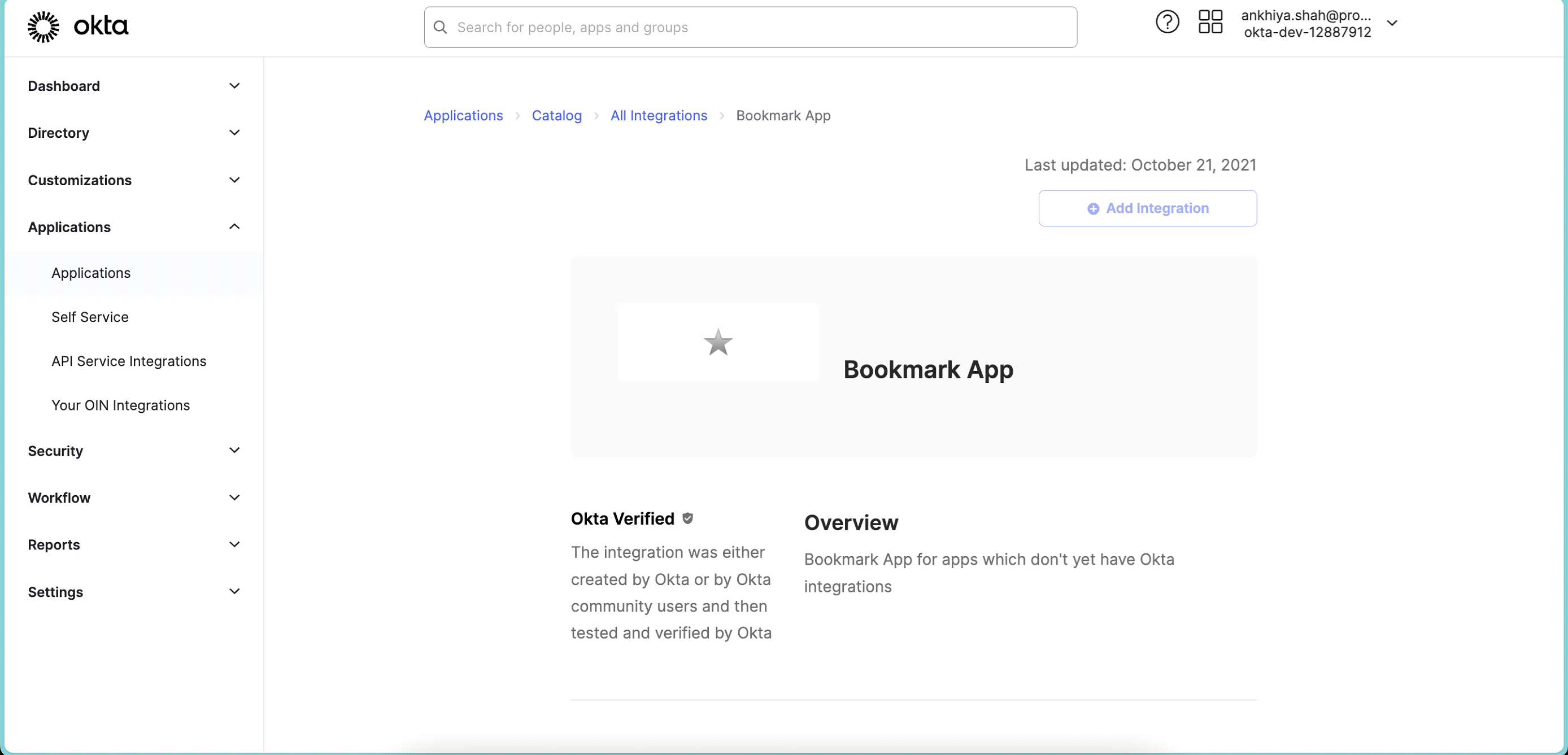
Task: Click the Okta sunburst logo
Action: click(x=42, y=26)
